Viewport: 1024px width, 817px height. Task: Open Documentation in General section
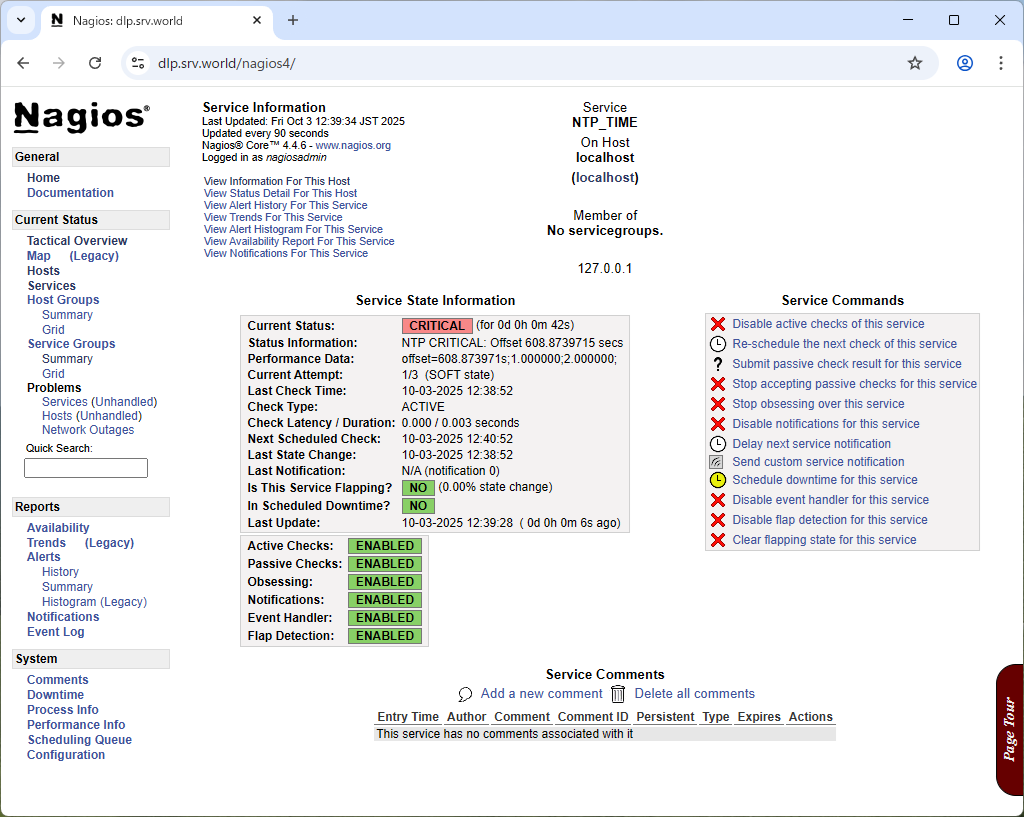pos(71,193)
